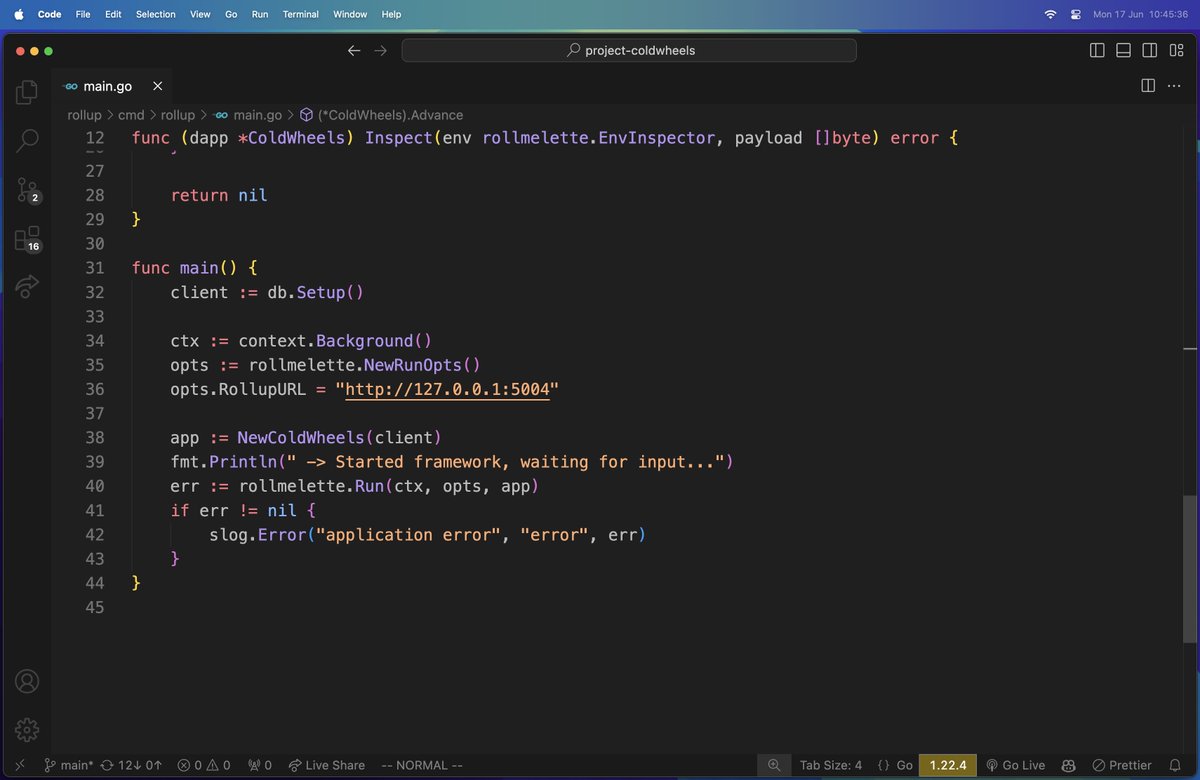Open the View menu
1200x780 pixels.
click(x=200, y=14)
